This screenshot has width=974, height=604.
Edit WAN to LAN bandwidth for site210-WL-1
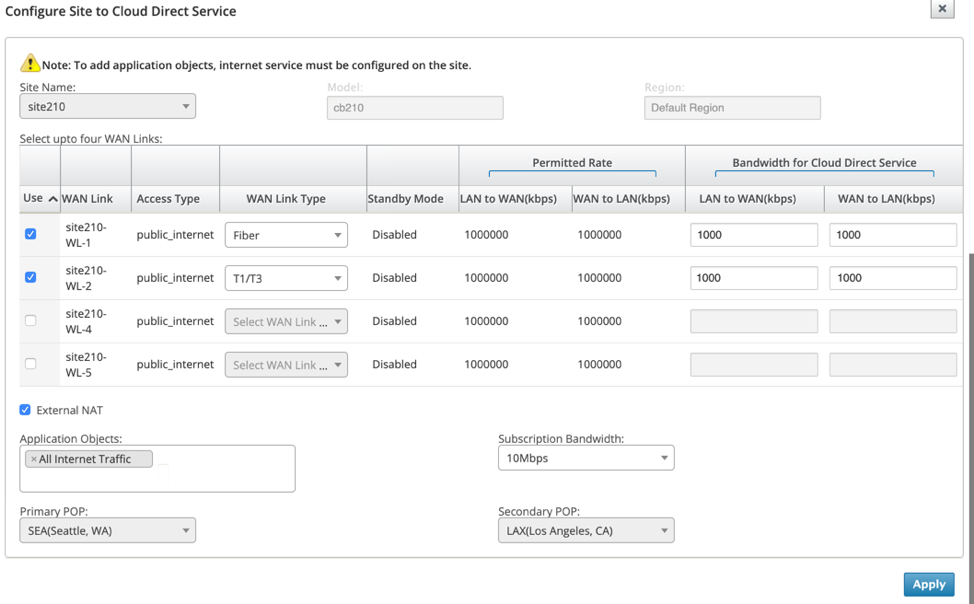[x=893, y=235]
